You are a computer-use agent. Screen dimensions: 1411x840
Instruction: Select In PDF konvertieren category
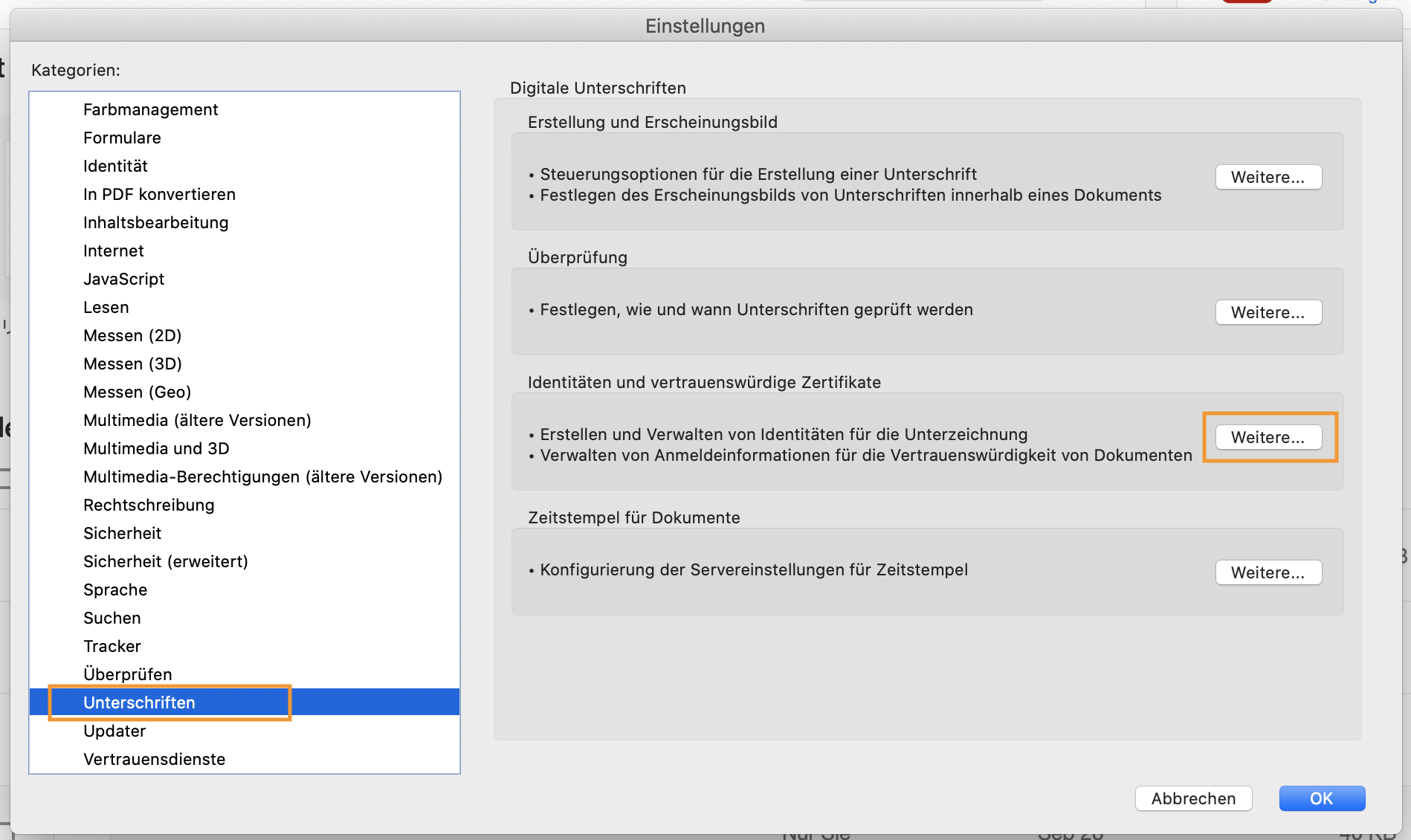pos(245,194)
